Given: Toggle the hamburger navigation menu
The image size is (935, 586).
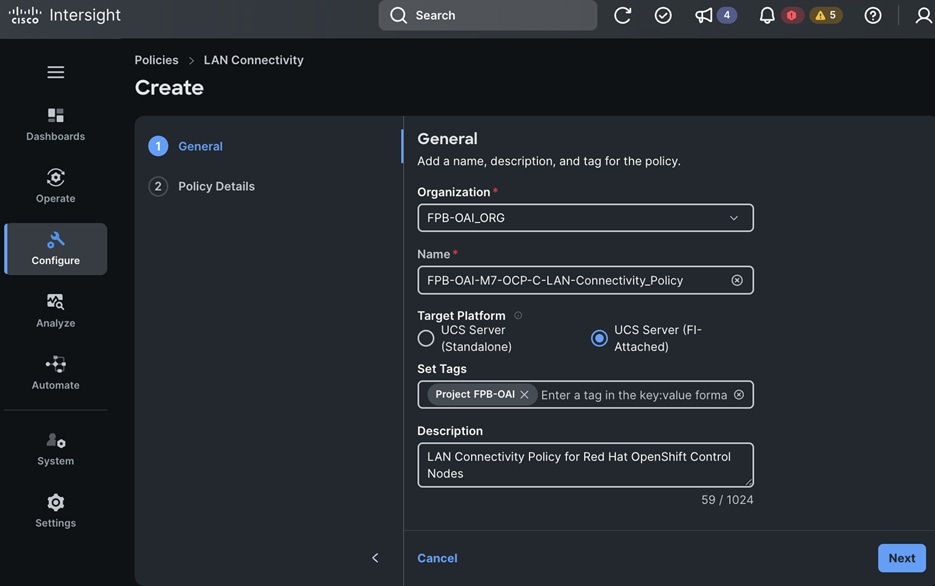Looking at the screenshot, I should [x=55, y=72].
